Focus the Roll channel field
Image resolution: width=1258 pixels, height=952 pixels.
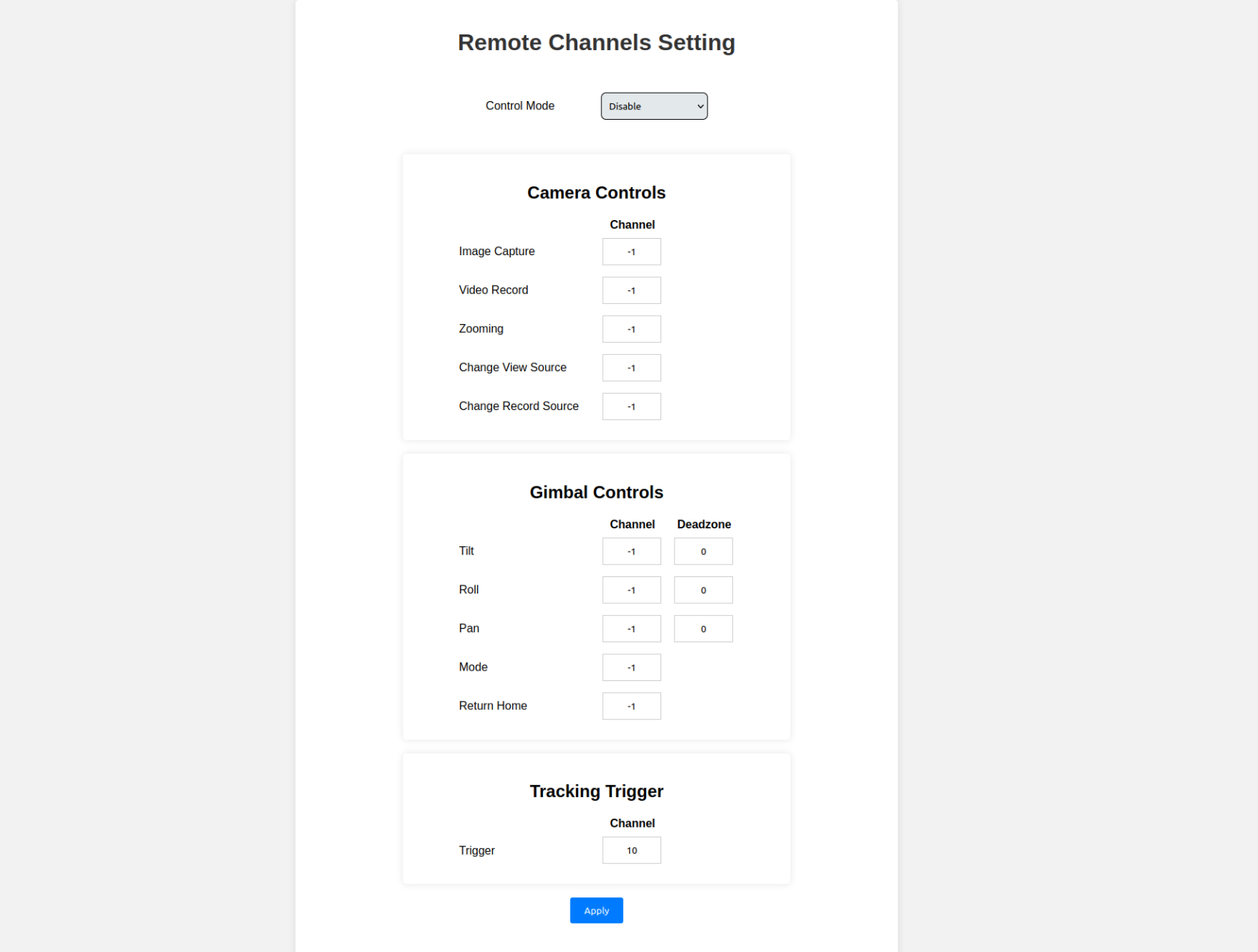631,591
